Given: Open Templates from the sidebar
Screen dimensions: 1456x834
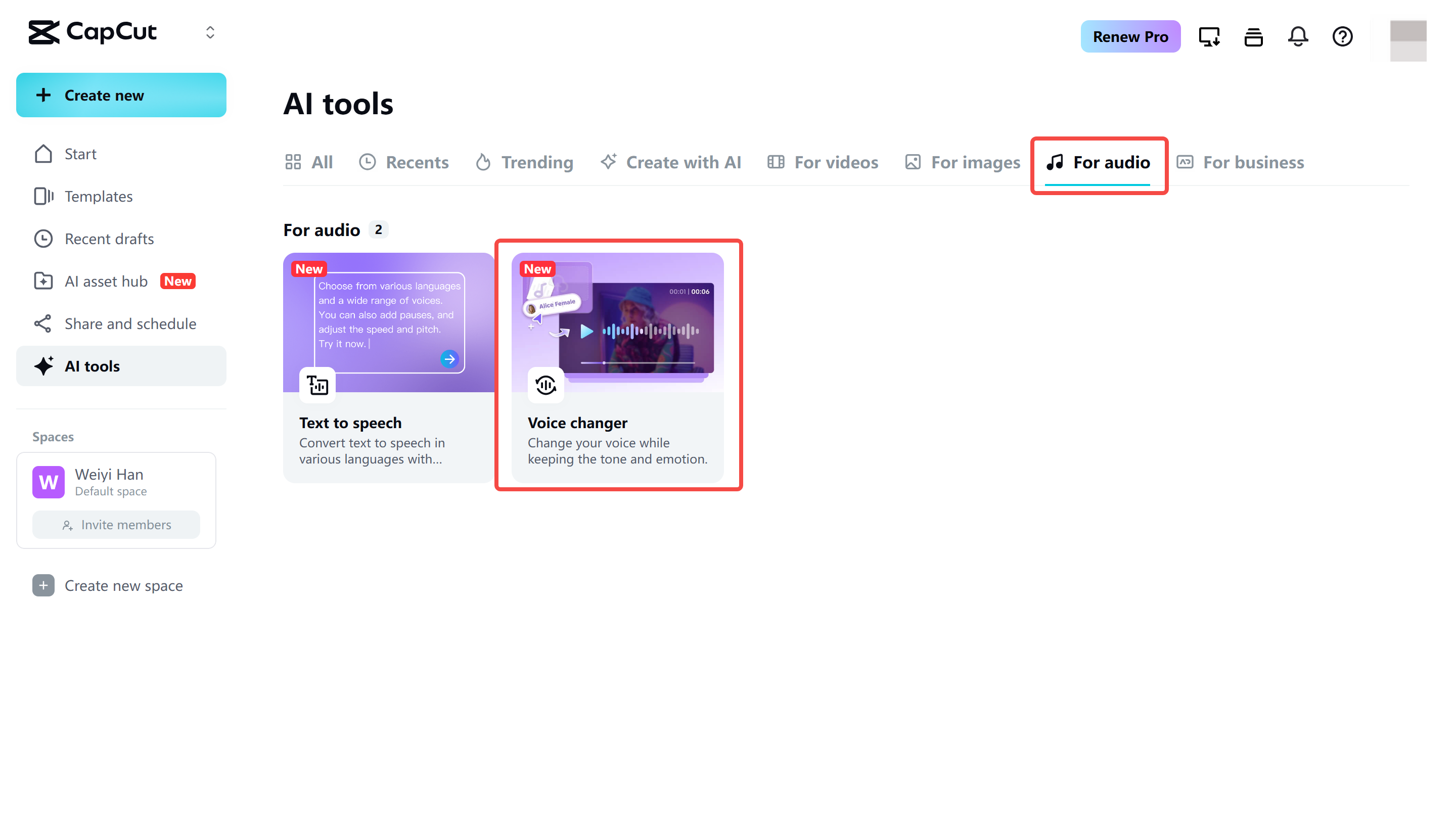Looking at the screenshot, I should click(98, 196).
